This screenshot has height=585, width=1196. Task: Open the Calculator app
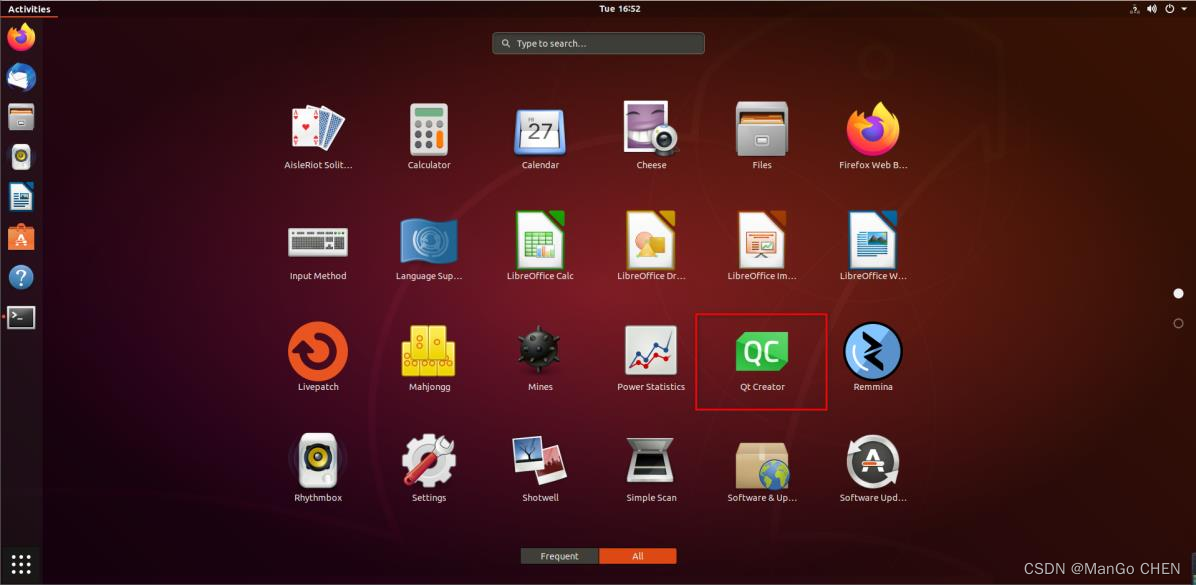[429, 128]
